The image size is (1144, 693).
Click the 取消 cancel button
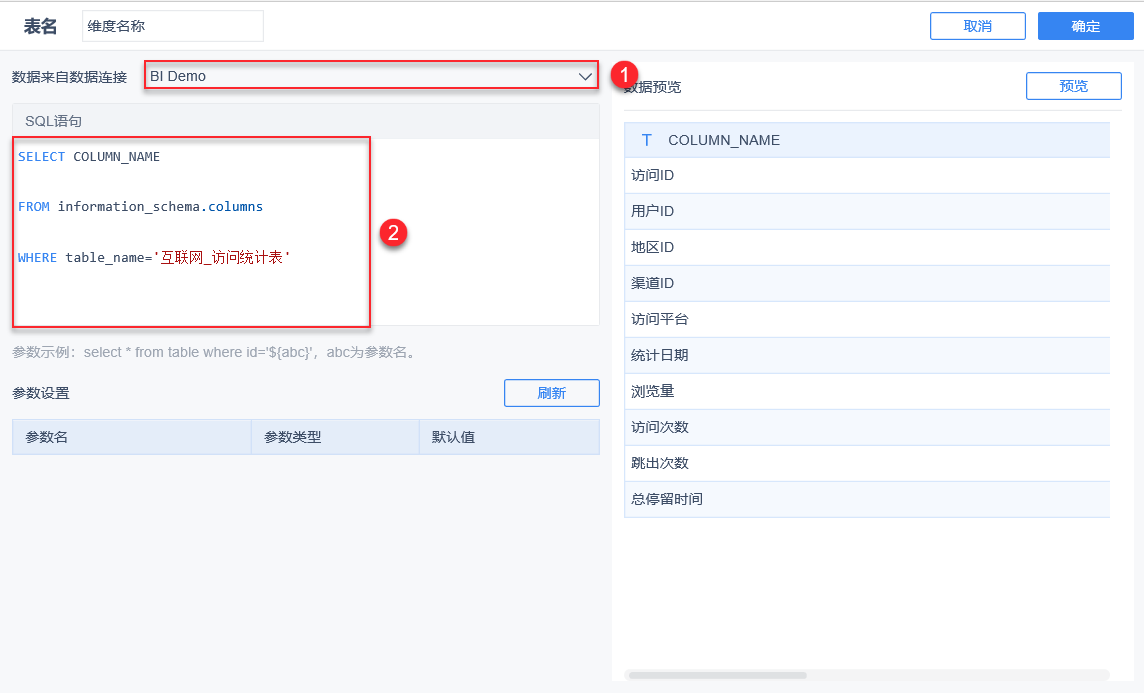pos(978,26)
